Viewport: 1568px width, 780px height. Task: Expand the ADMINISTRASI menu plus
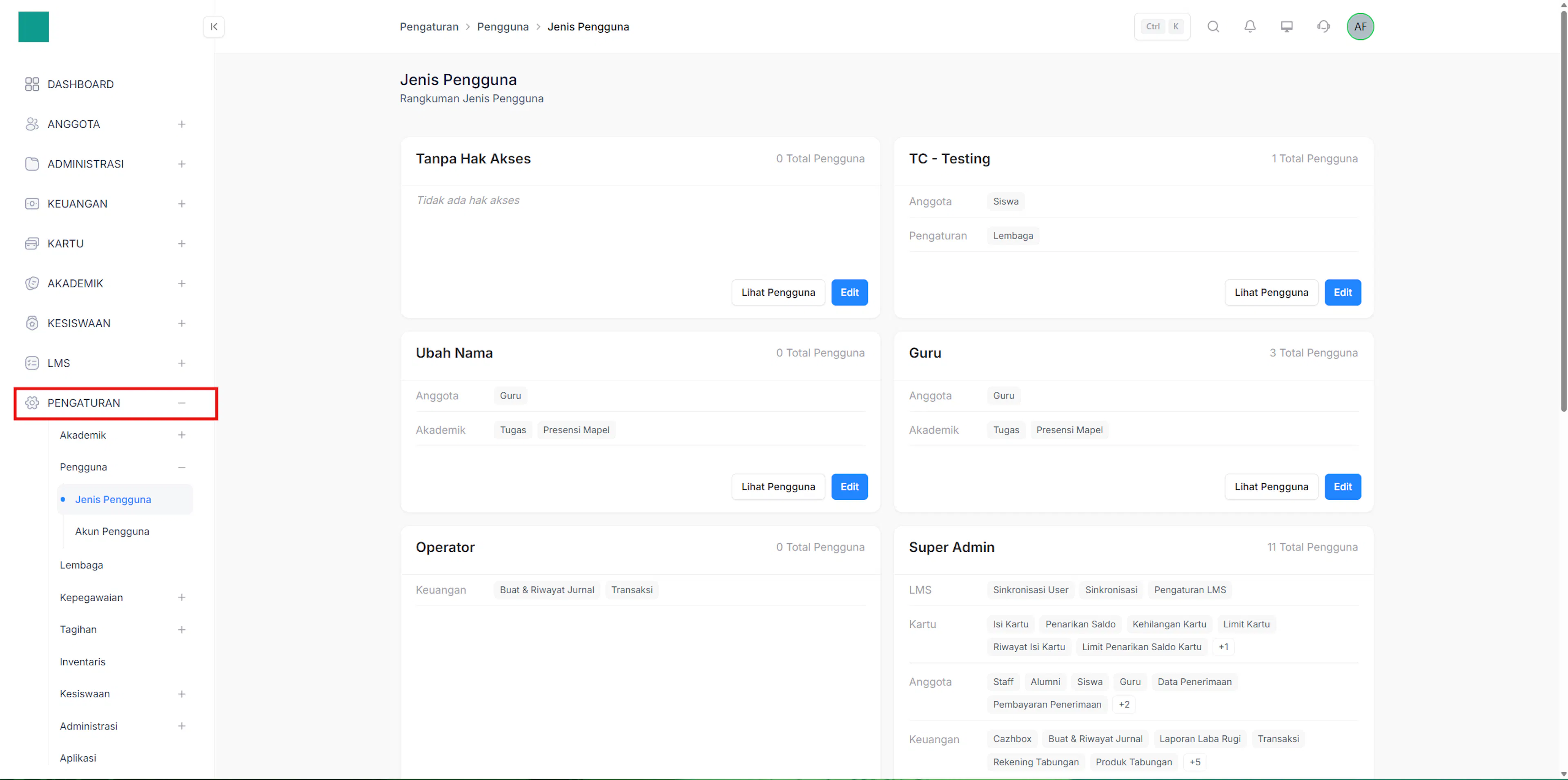[181, 164]
